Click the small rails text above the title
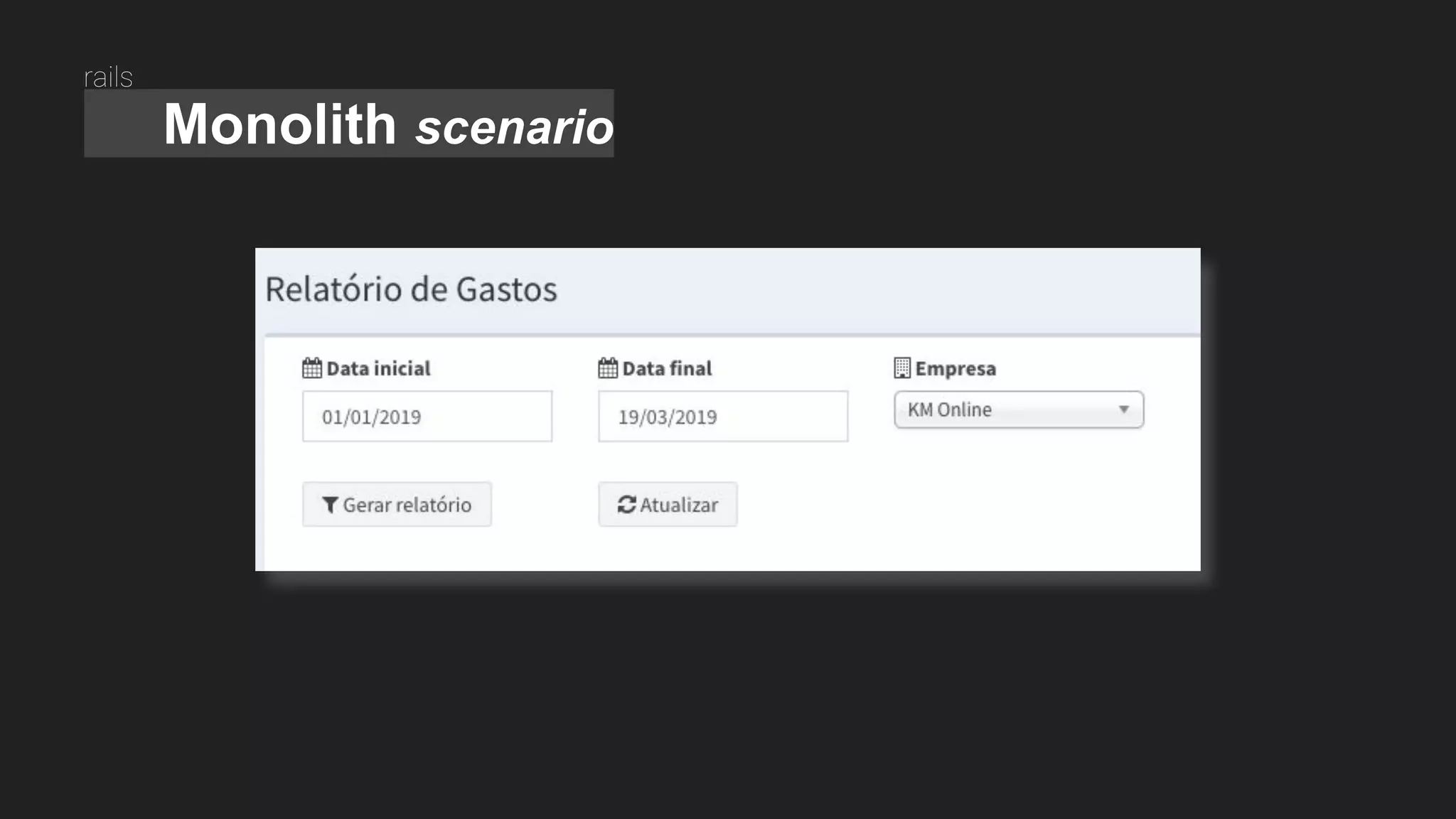The image size is (1456, 819). pyautogui.click(x=108, y=77)
